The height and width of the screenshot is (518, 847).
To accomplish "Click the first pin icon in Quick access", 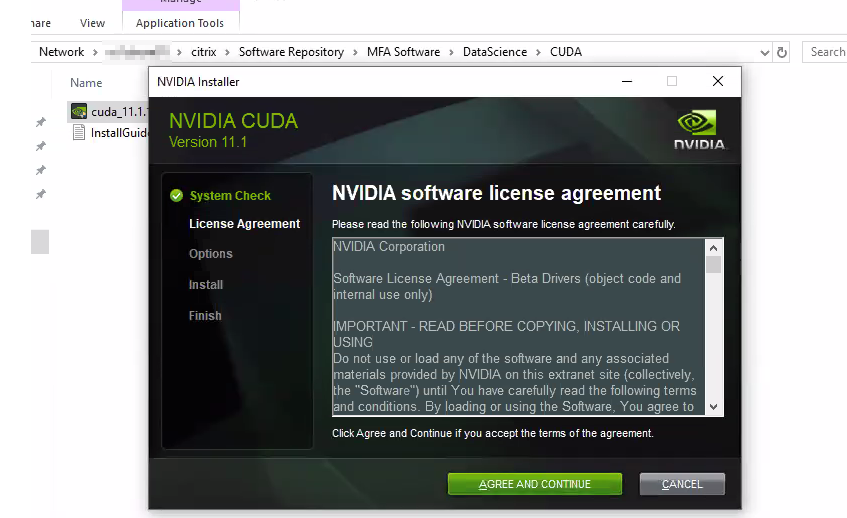I will tap(41, 122).
